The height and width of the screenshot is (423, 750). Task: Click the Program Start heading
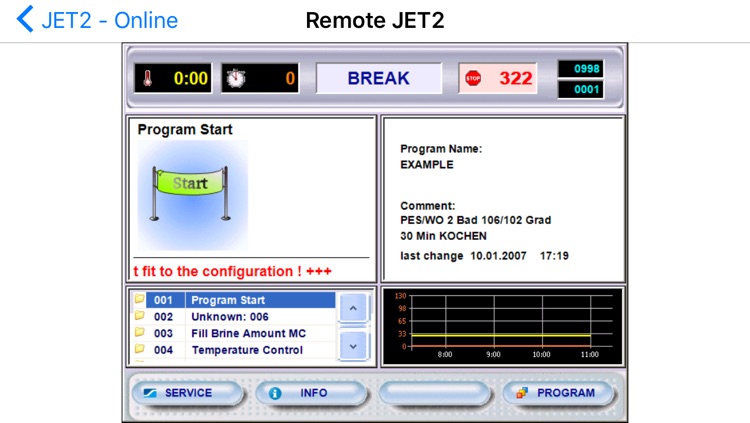pyautogui.click(x=185, y=130)
